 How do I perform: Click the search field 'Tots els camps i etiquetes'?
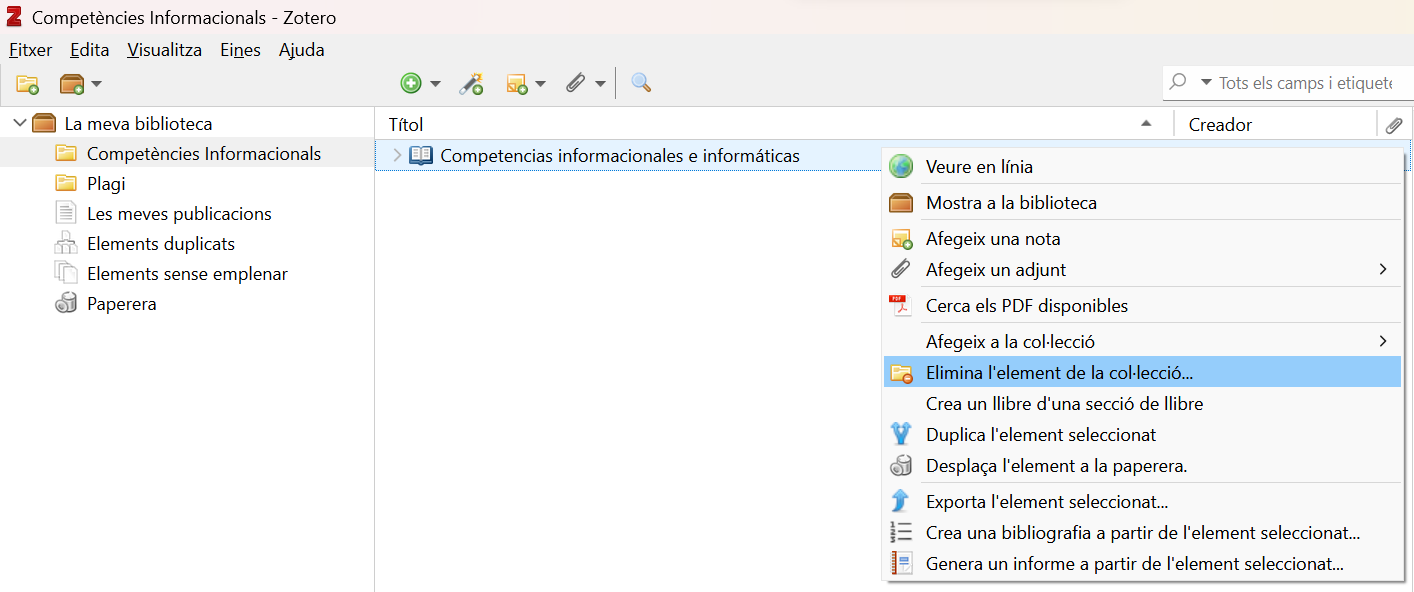tap(1305, 83)
